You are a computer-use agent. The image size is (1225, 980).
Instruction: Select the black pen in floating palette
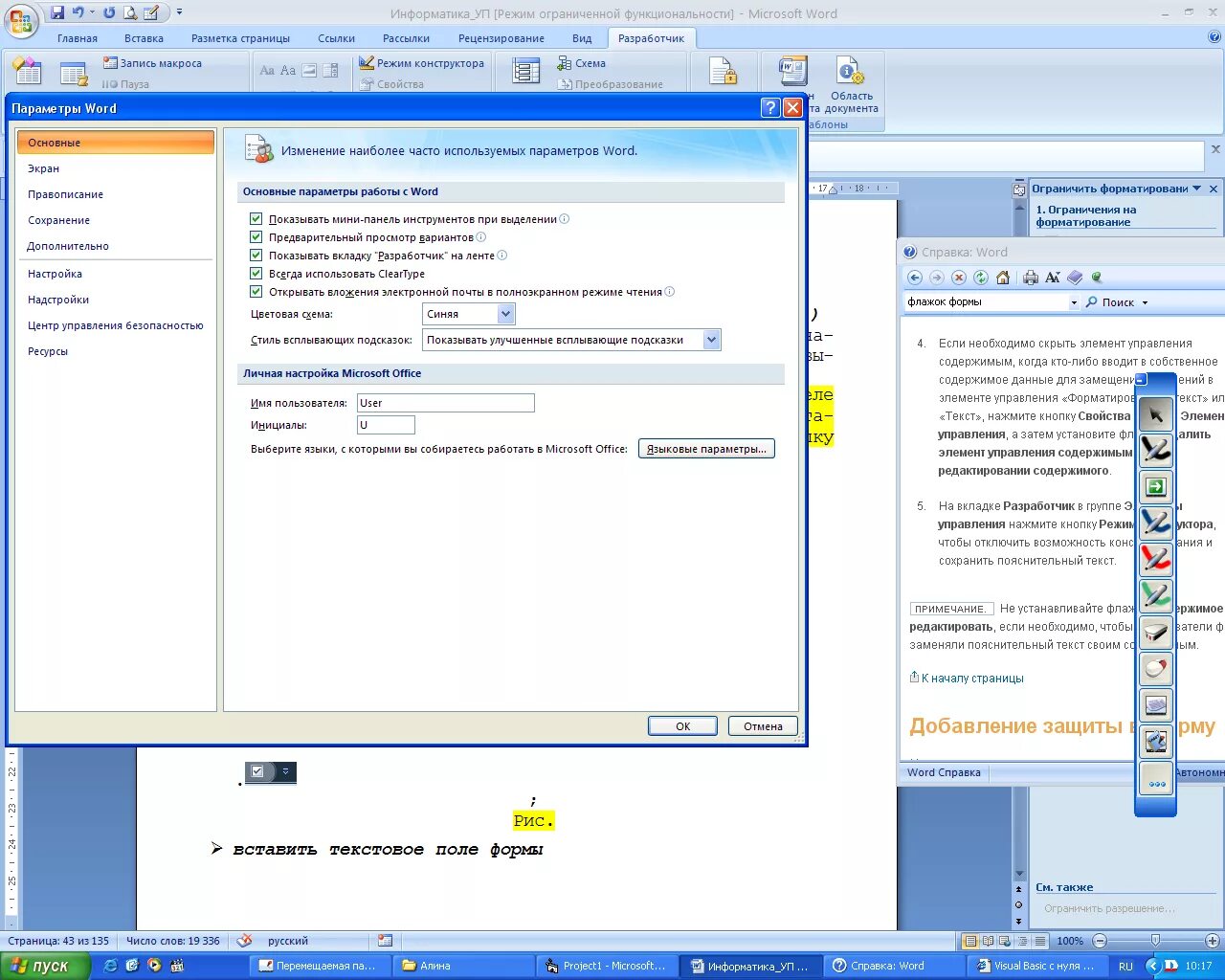pos(1156,450)
